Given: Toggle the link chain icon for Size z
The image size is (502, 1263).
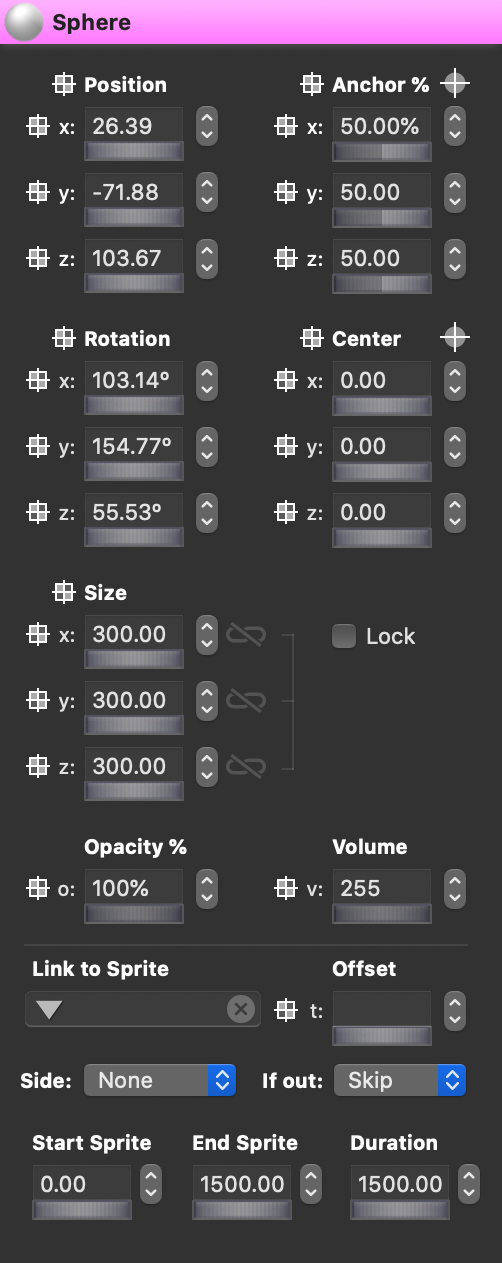Looking at the screenshot, I should pos(245,766).
